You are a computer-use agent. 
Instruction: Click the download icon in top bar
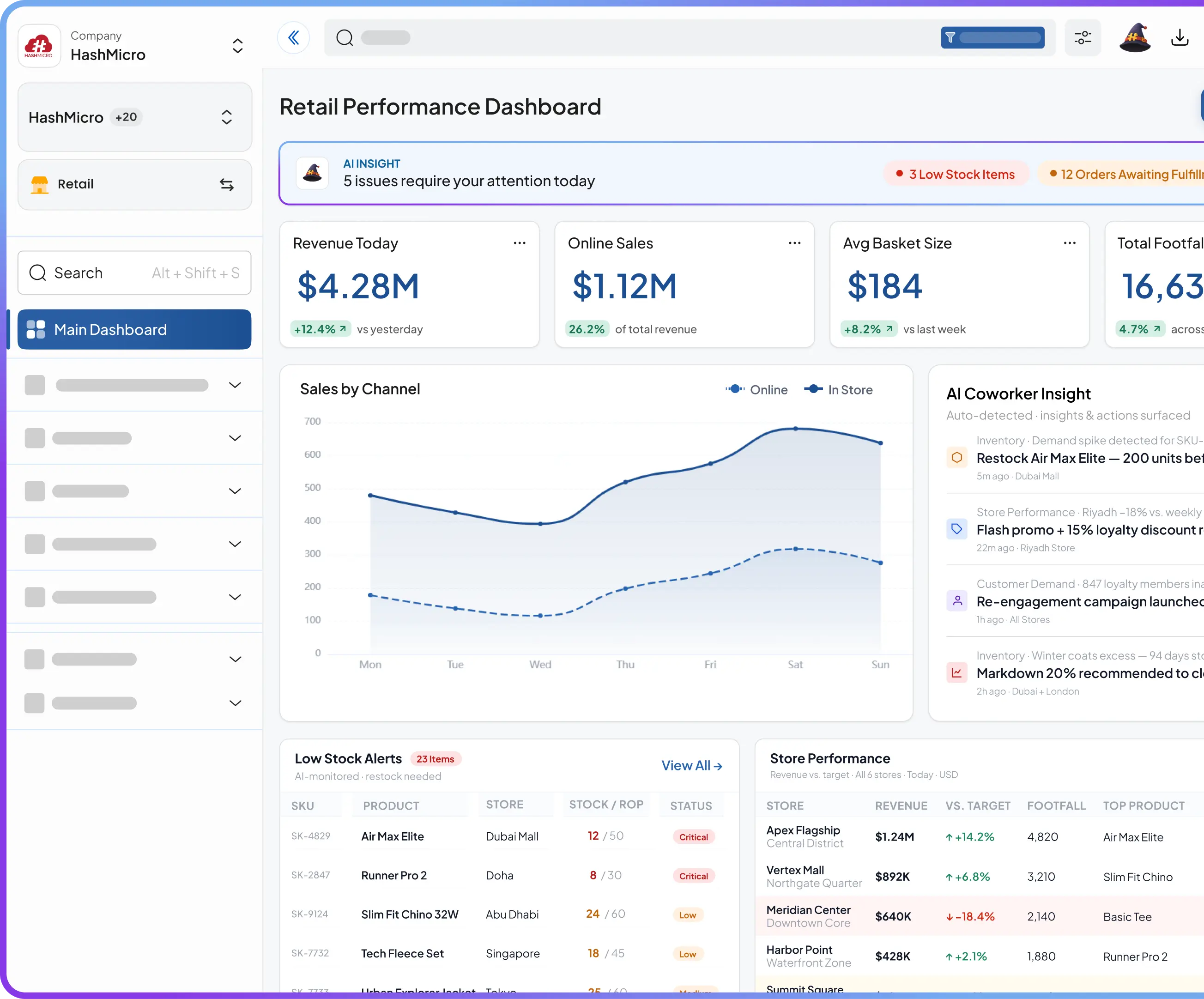tap(1180, 38)
